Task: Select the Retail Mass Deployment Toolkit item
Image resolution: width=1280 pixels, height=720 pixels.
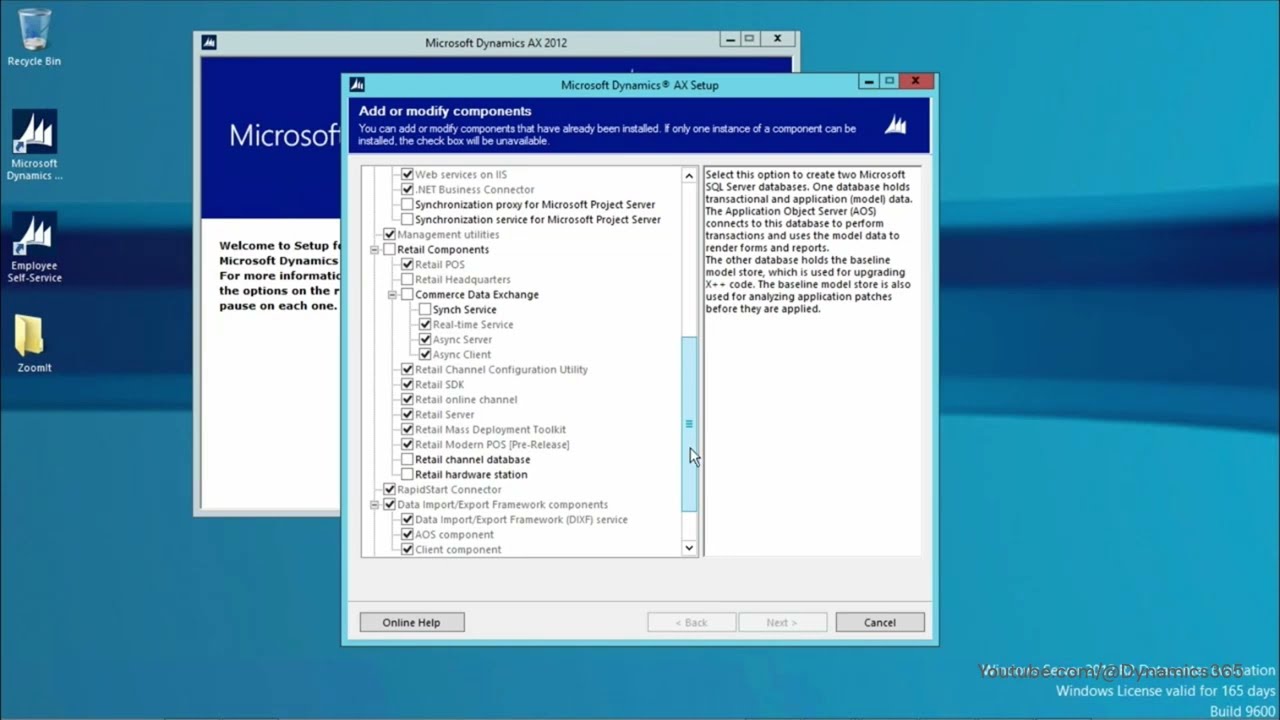Action: 490,430
